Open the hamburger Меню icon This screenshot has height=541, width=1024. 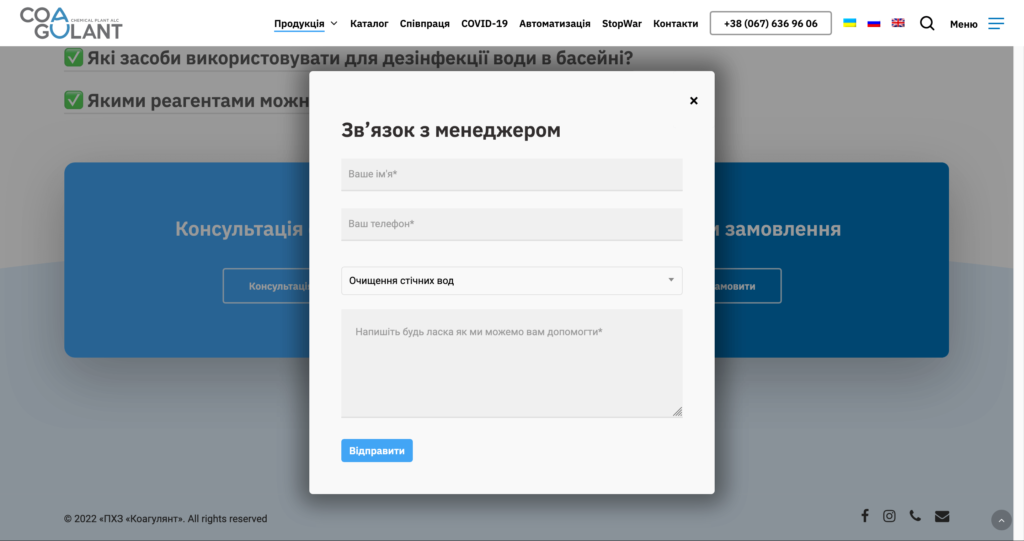point(996,24)
